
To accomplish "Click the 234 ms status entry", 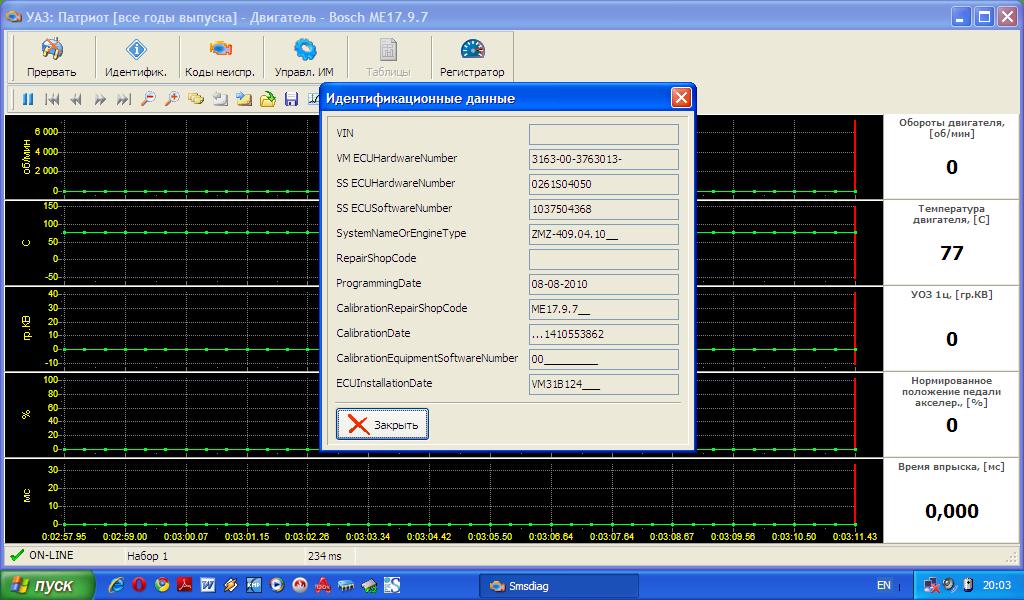I will point(325,556).
